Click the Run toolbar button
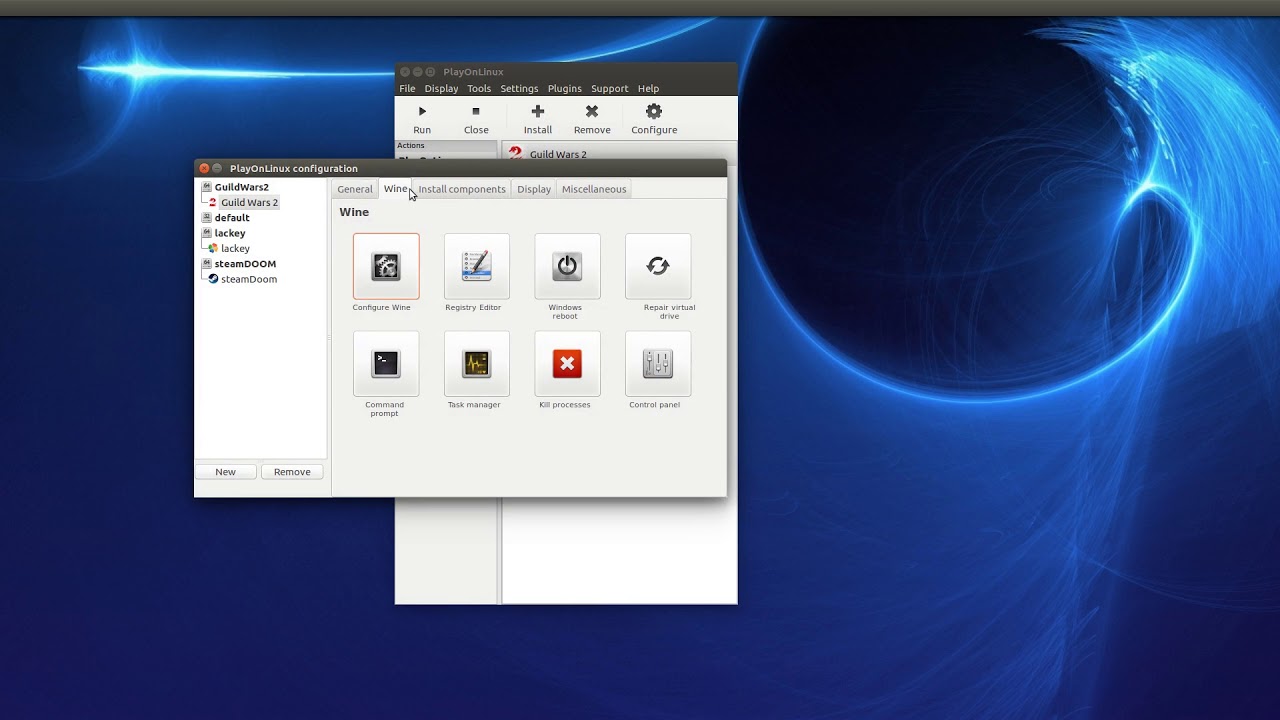 pyautogui.click(x=422, y=119)
